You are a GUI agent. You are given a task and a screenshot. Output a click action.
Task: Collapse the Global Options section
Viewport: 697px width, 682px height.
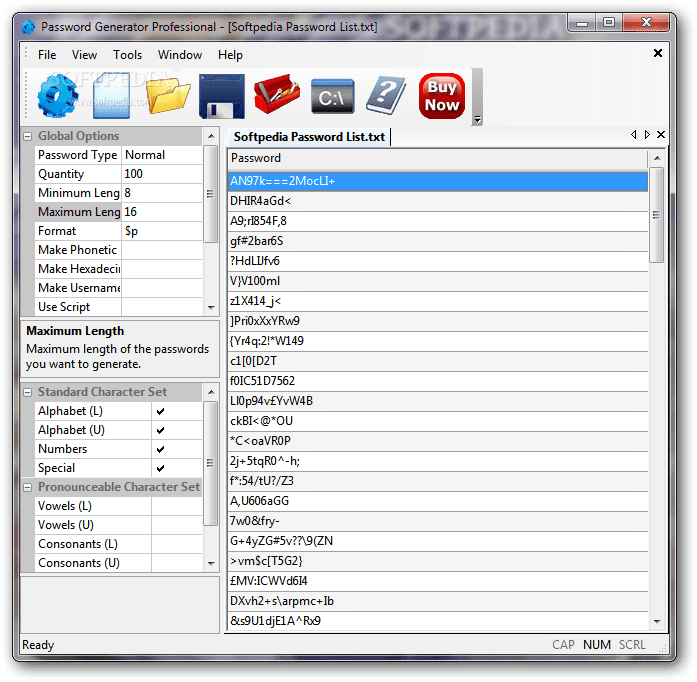[x=28, y=136]
